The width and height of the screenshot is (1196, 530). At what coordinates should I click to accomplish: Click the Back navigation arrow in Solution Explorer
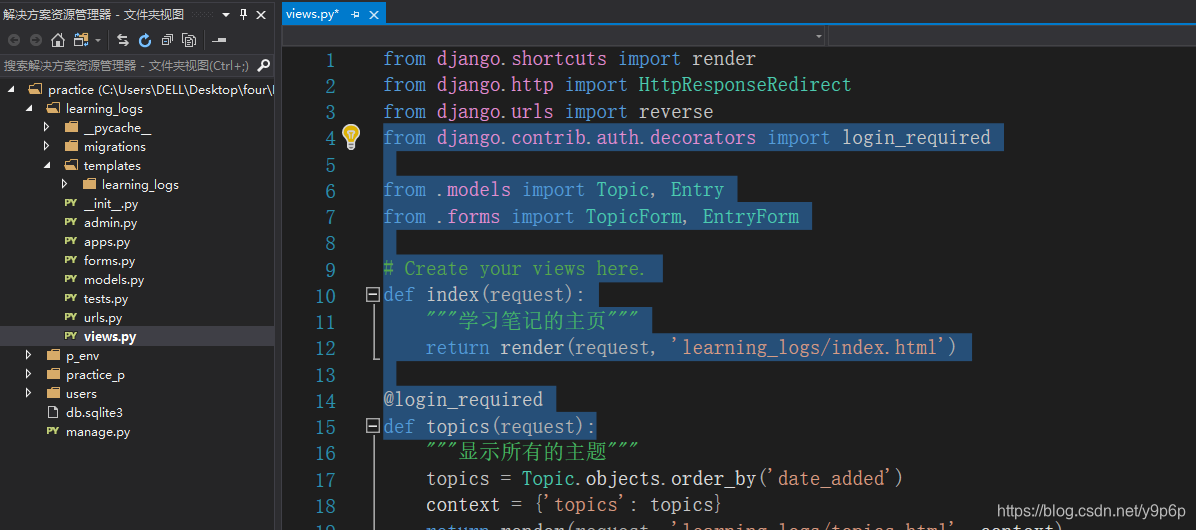(14, 40)
